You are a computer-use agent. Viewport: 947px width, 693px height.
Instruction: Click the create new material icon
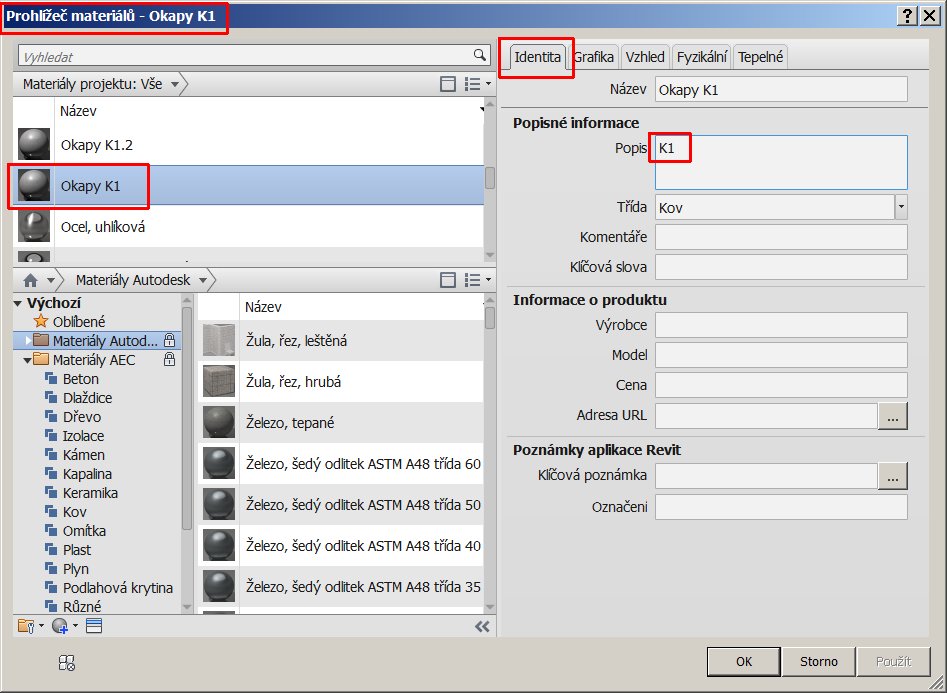coord(60,626)
